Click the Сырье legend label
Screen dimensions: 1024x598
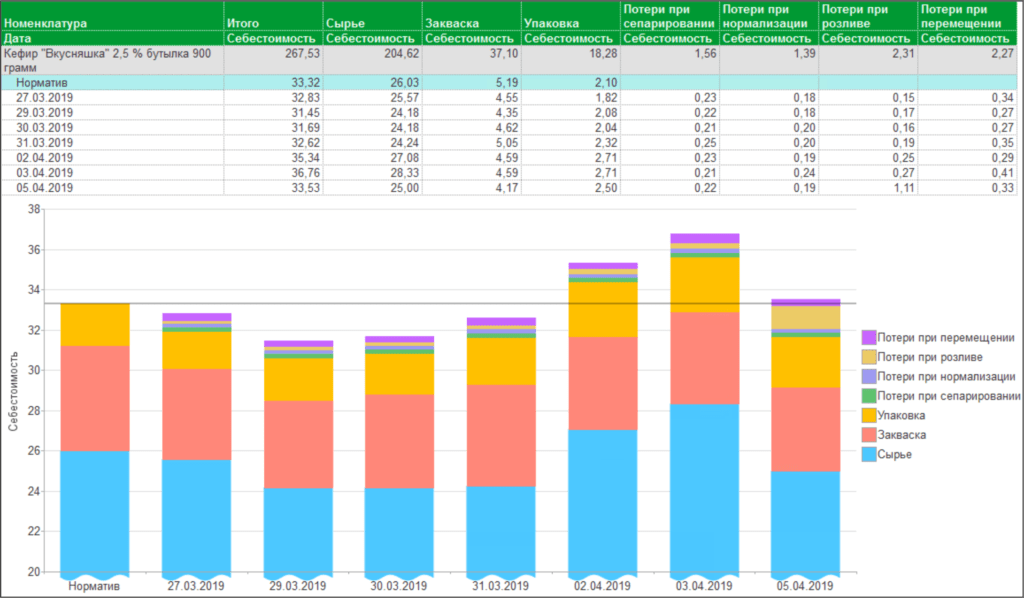pyautogui.click(x=895, y=454)
